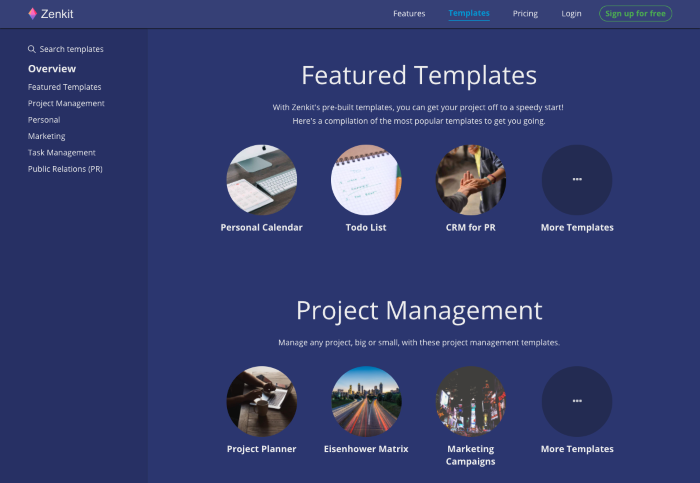Open the CRM for PR handshake thumbnail
This screenshot has height=483, width=700.
tap(471, 179)
